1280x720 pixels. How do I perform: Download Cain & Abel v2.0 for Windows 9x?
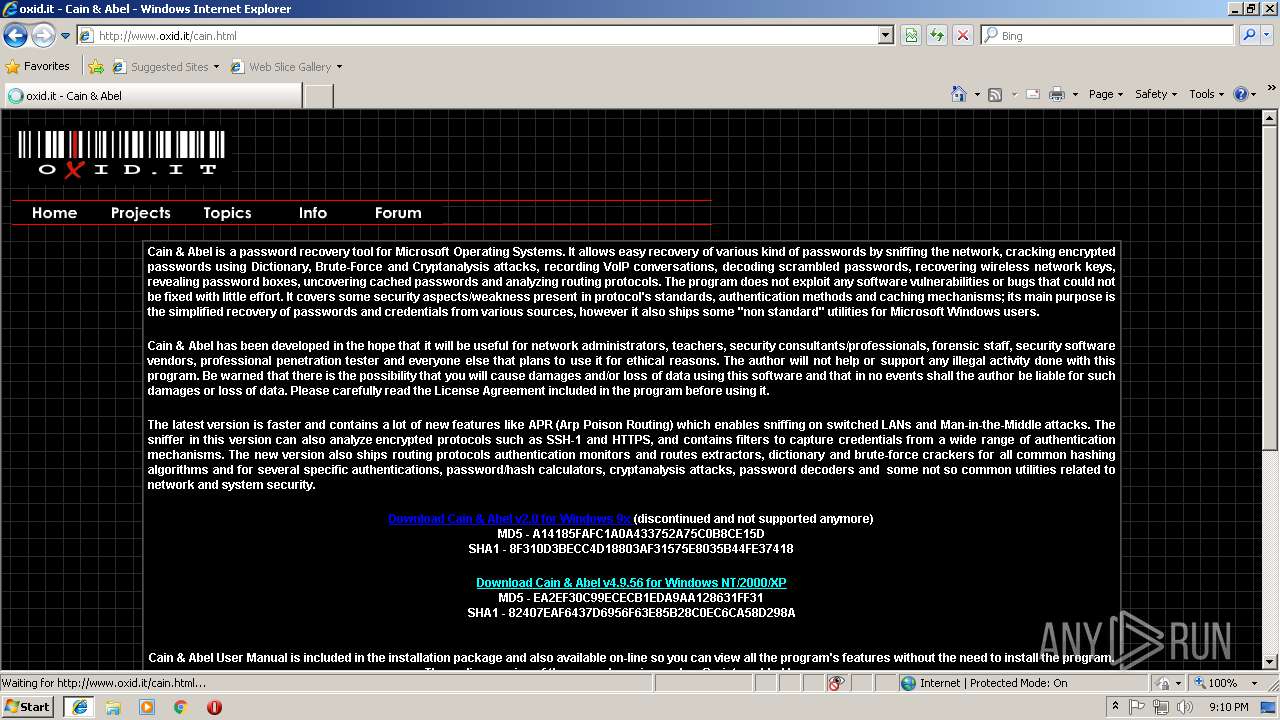pos(509,519)
